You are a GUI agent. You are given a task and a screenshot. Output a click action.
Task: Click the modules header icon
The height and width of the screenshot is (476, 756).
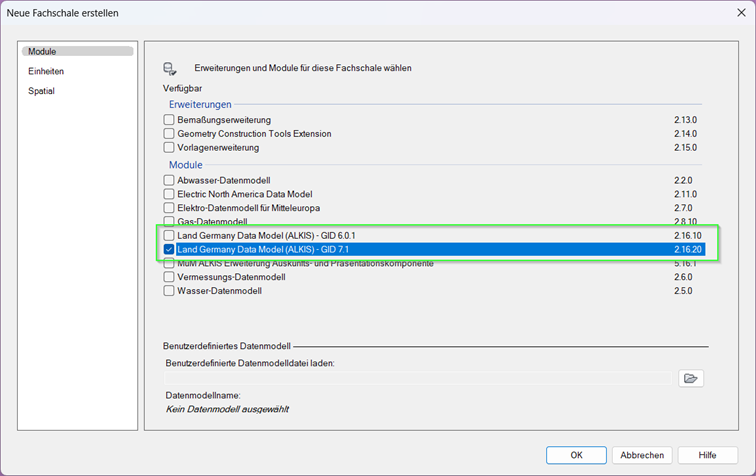(170, 68)
